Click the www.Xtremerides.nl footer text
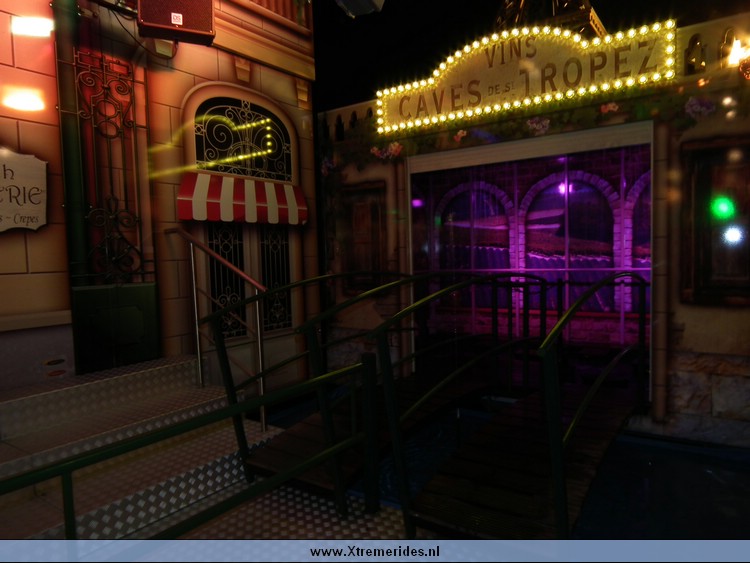 coord(375,552)
